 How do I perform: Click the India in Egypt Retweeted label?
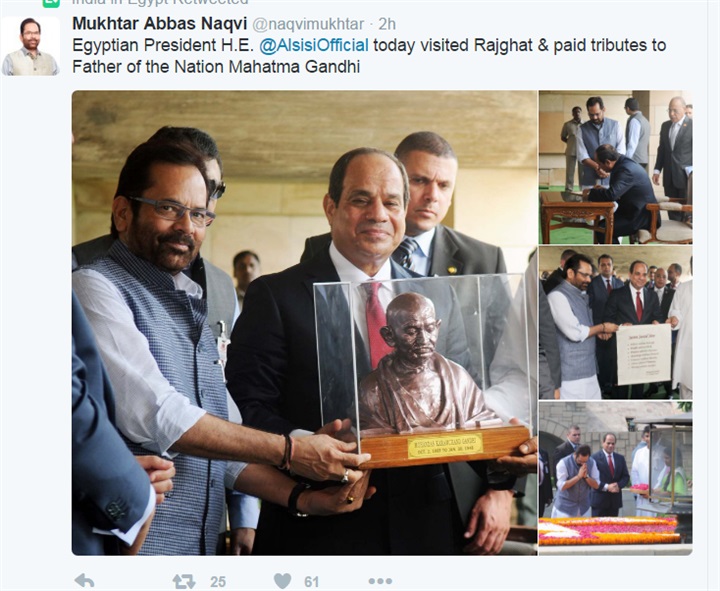(160, 2)
